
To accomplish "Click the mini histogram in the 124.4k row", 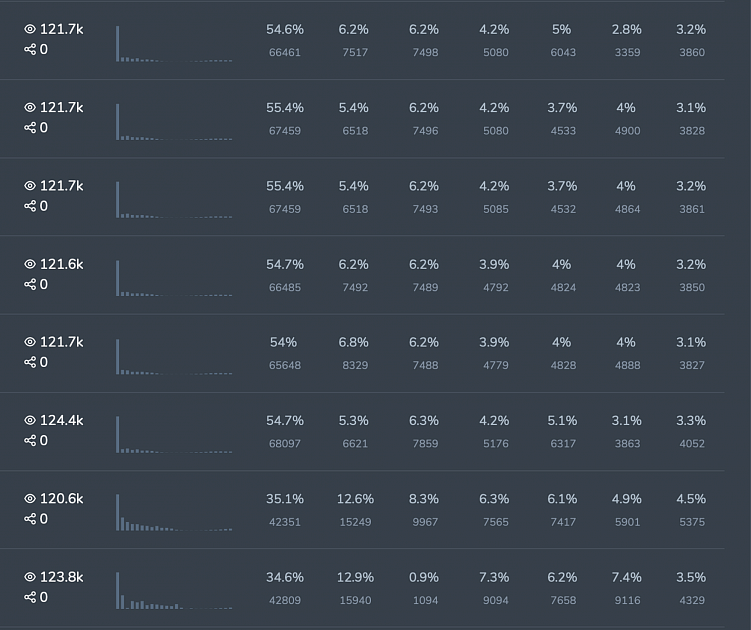I will [174, 434].
